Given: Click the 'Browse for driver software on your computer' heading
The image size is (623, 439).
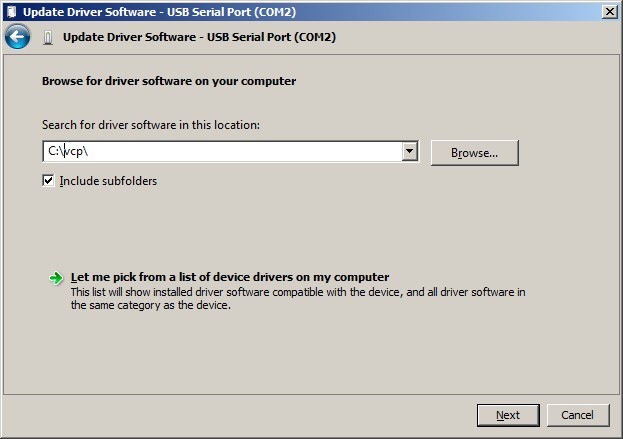Looking at the screenshot, I should (169, 81).
